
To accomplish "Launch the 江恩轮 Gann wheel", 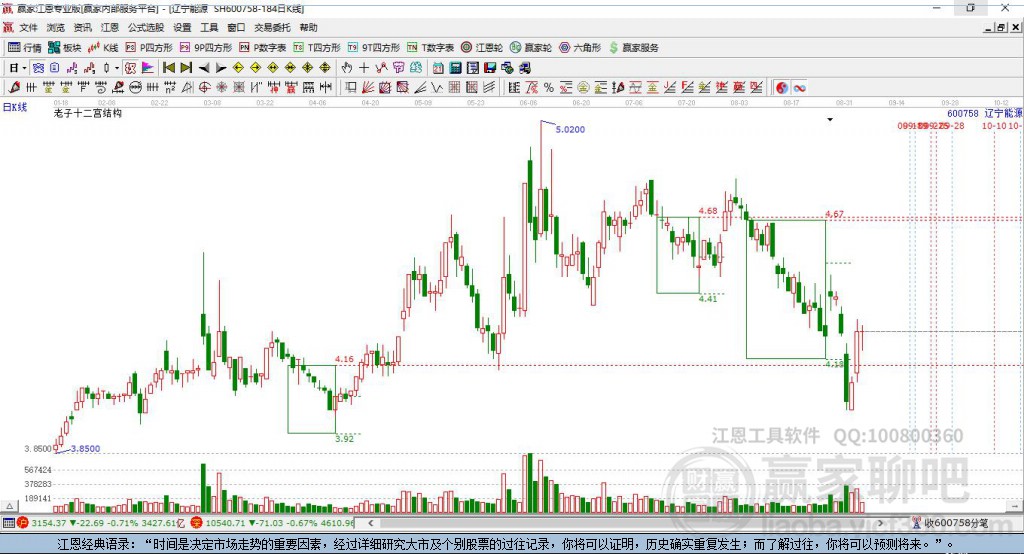I will coord(482,48).
